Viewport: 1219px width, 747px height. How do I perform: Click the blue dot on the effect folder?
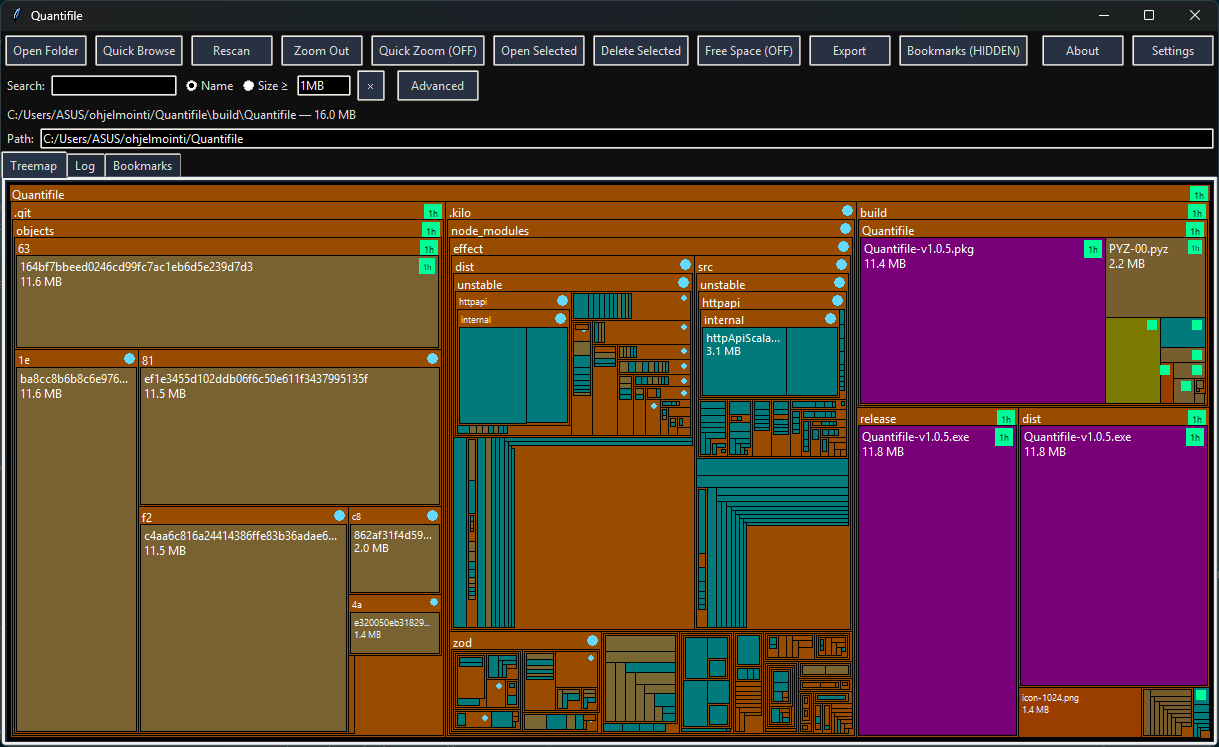(843, 247)
